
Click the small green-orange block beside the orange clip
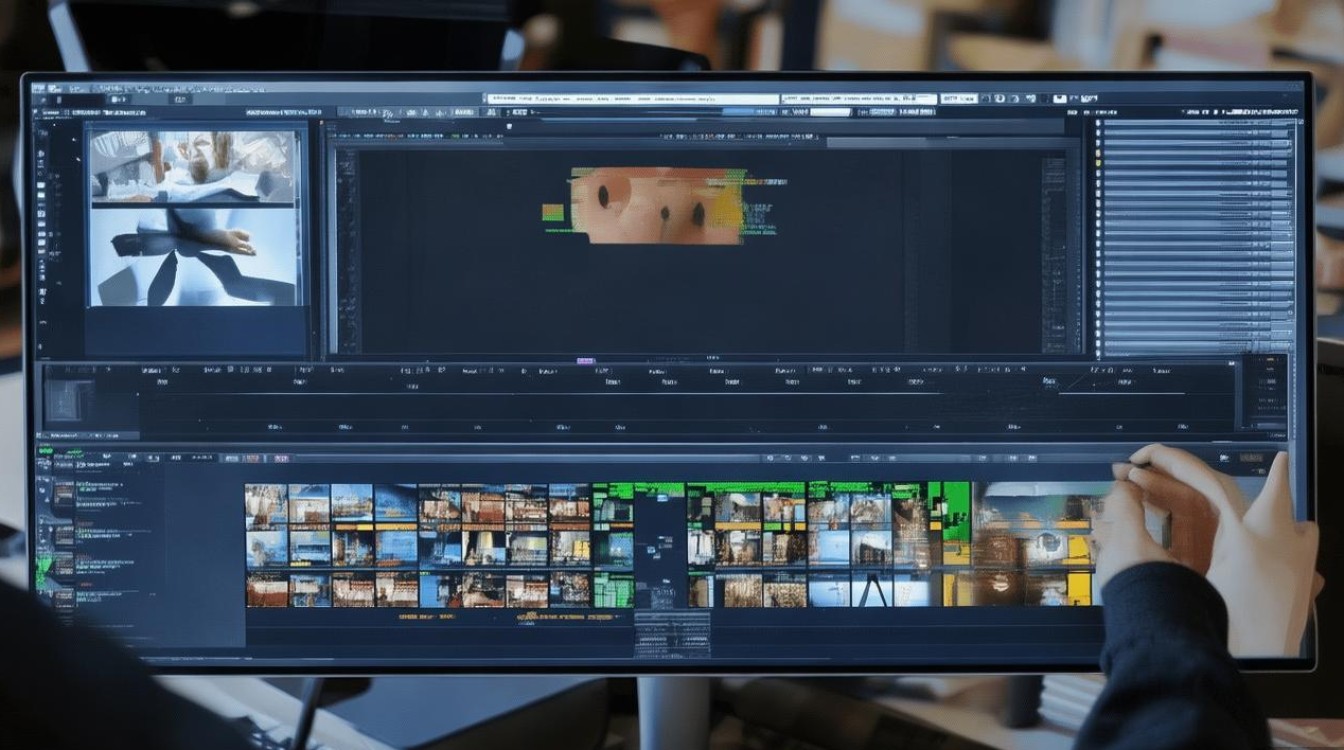coord(553,212)
